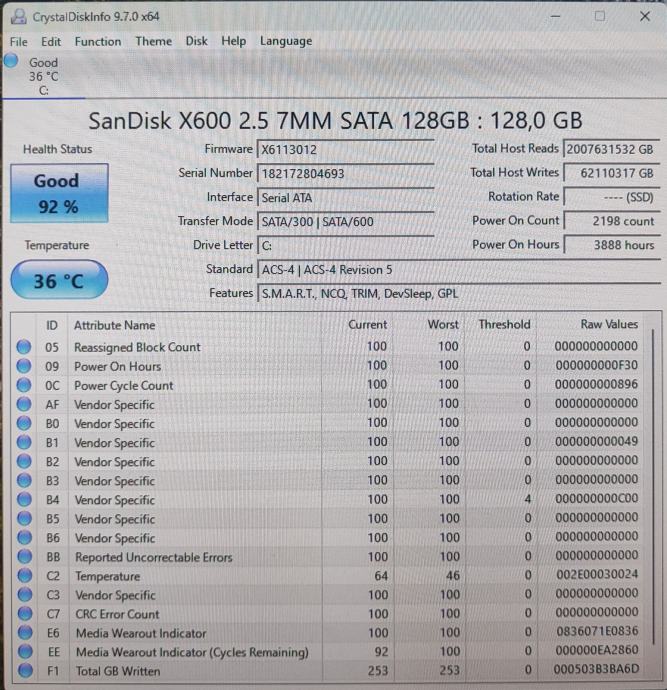Click the status icon for B1 Vendor Specific
Screen dimensions: 667x690
tap(24, 442)
